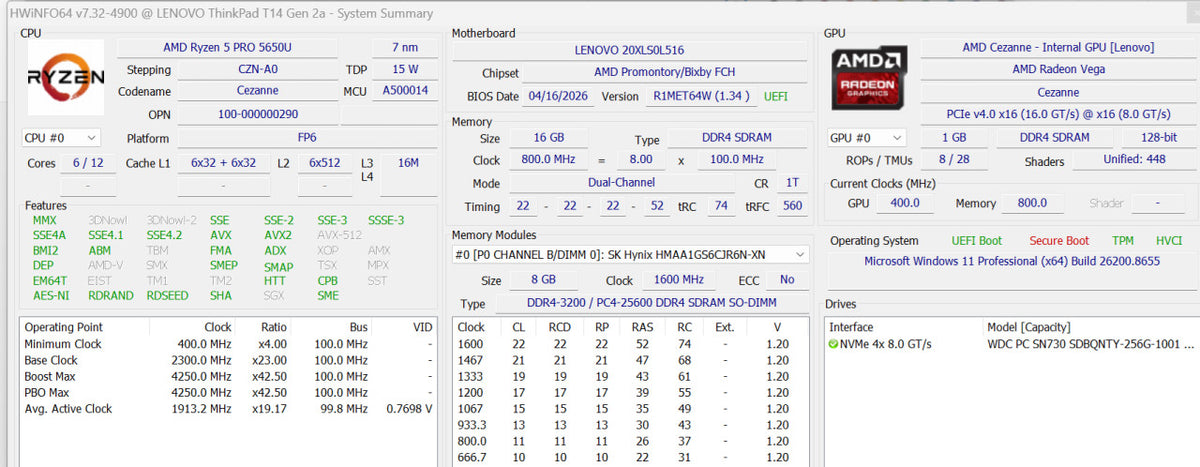Select the 1467 row in timing table
1200x467 pixels.
tap(630, 360)
